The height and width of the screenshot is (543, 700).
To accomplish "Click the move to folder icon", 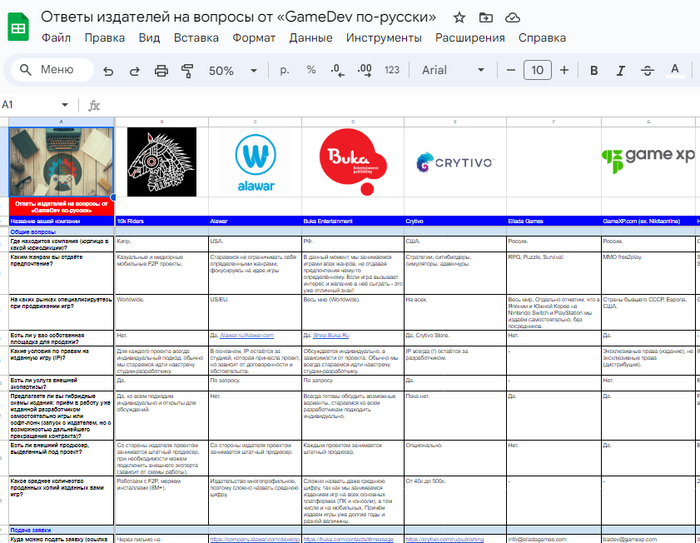I will tap(486, 18).
